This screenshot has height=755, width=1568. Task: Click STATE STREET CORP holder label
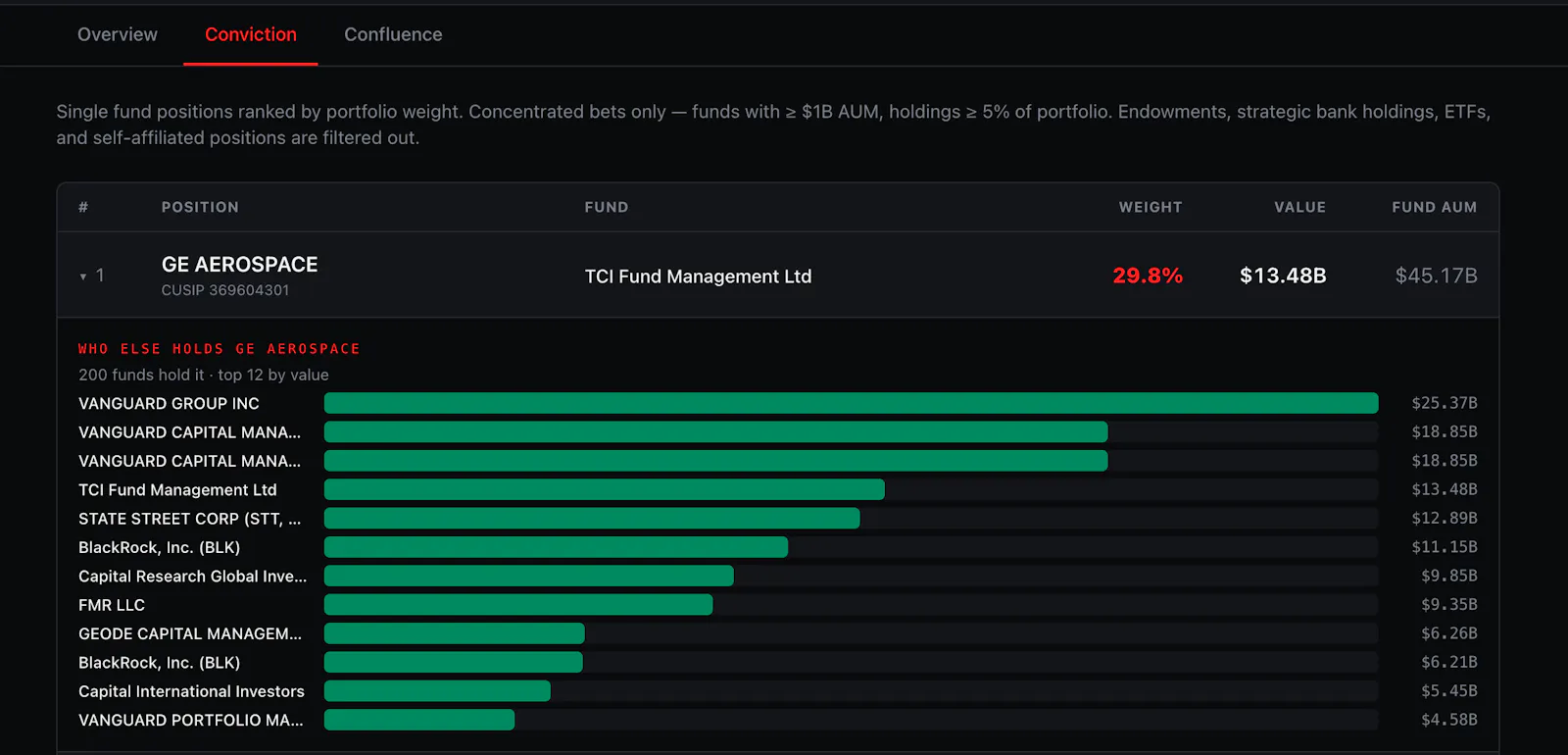[190, 519]
